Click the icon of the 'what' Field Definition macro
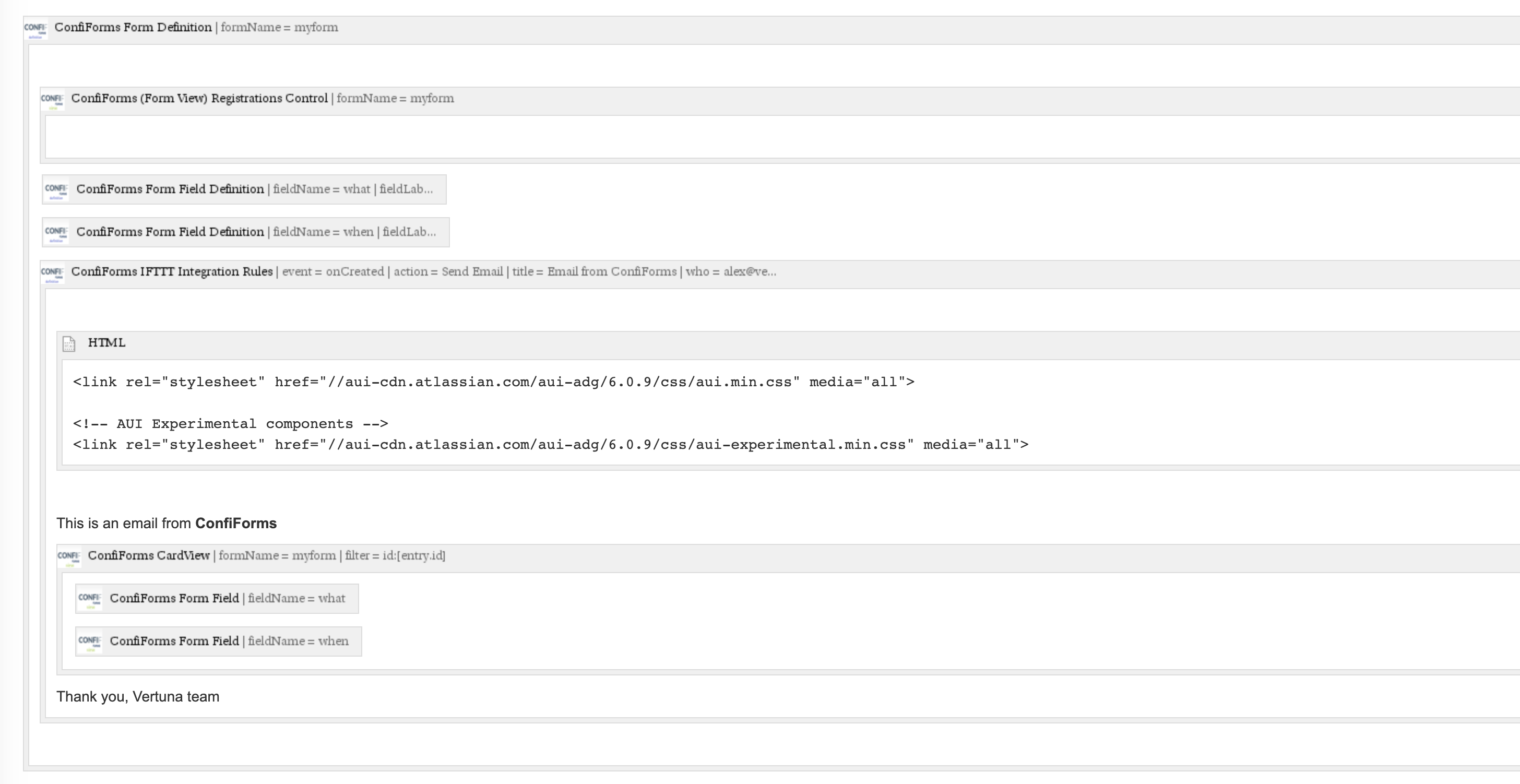 [56, 189]
